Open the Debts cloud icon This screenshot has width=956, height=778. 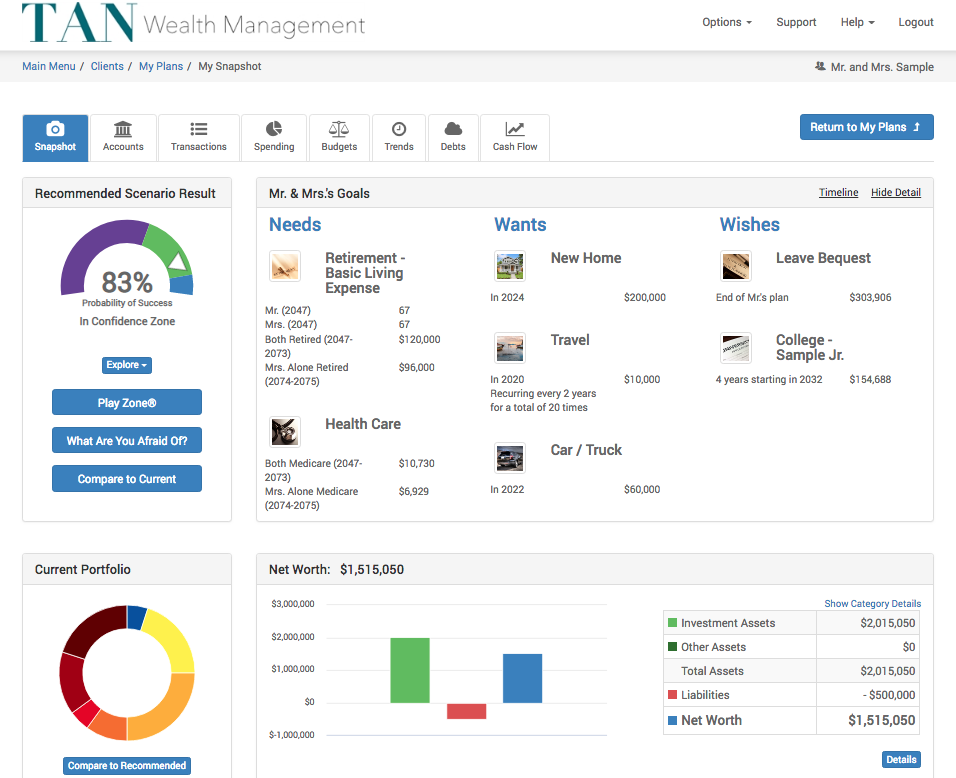tap(453, 131)
